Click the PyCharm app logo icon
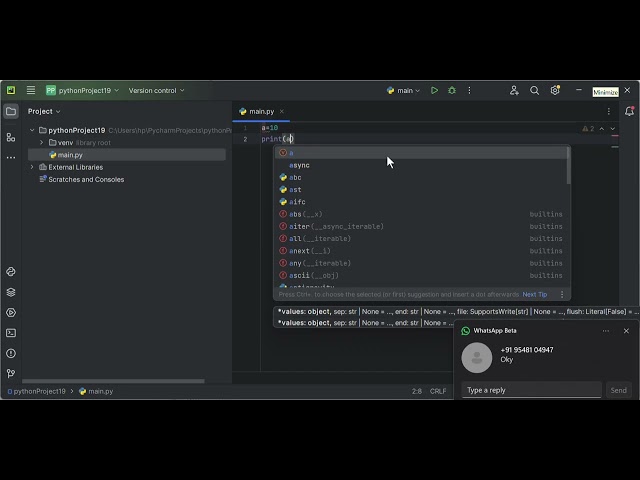This screenshot has height=480, width=640. click(11, 90)
